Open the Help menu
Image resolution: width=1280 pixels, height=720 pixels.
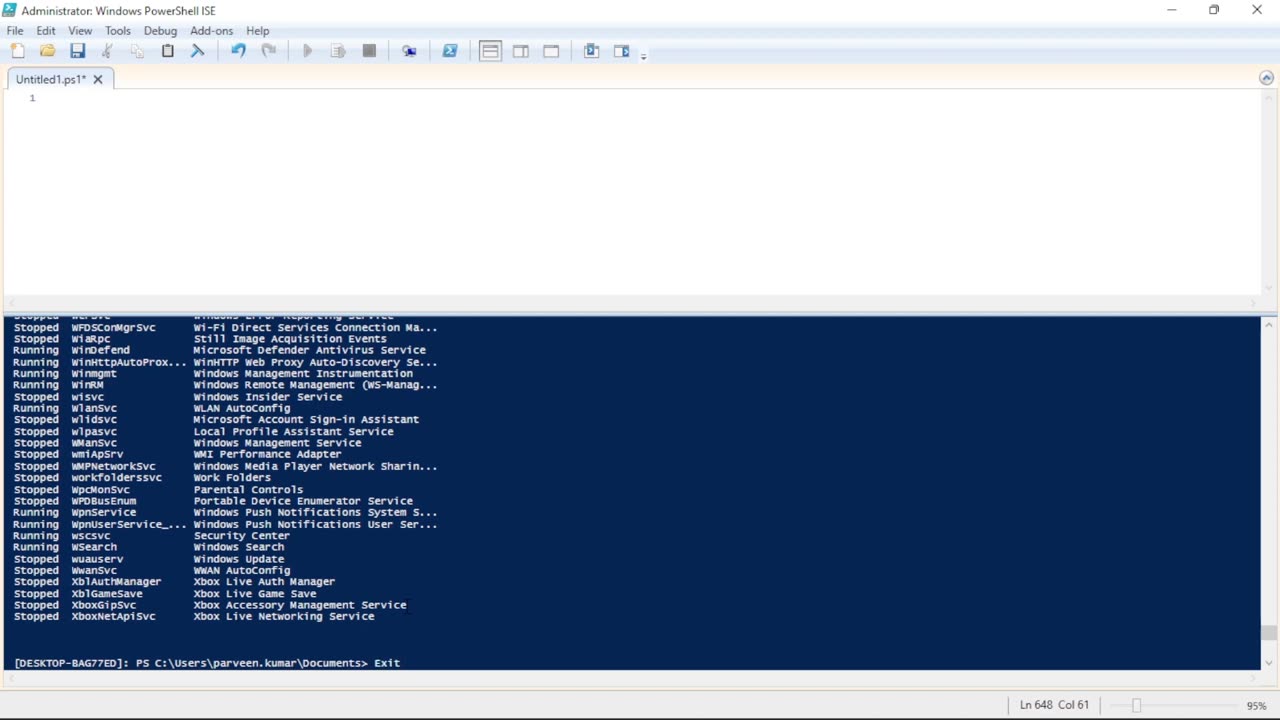coord(258,31)
